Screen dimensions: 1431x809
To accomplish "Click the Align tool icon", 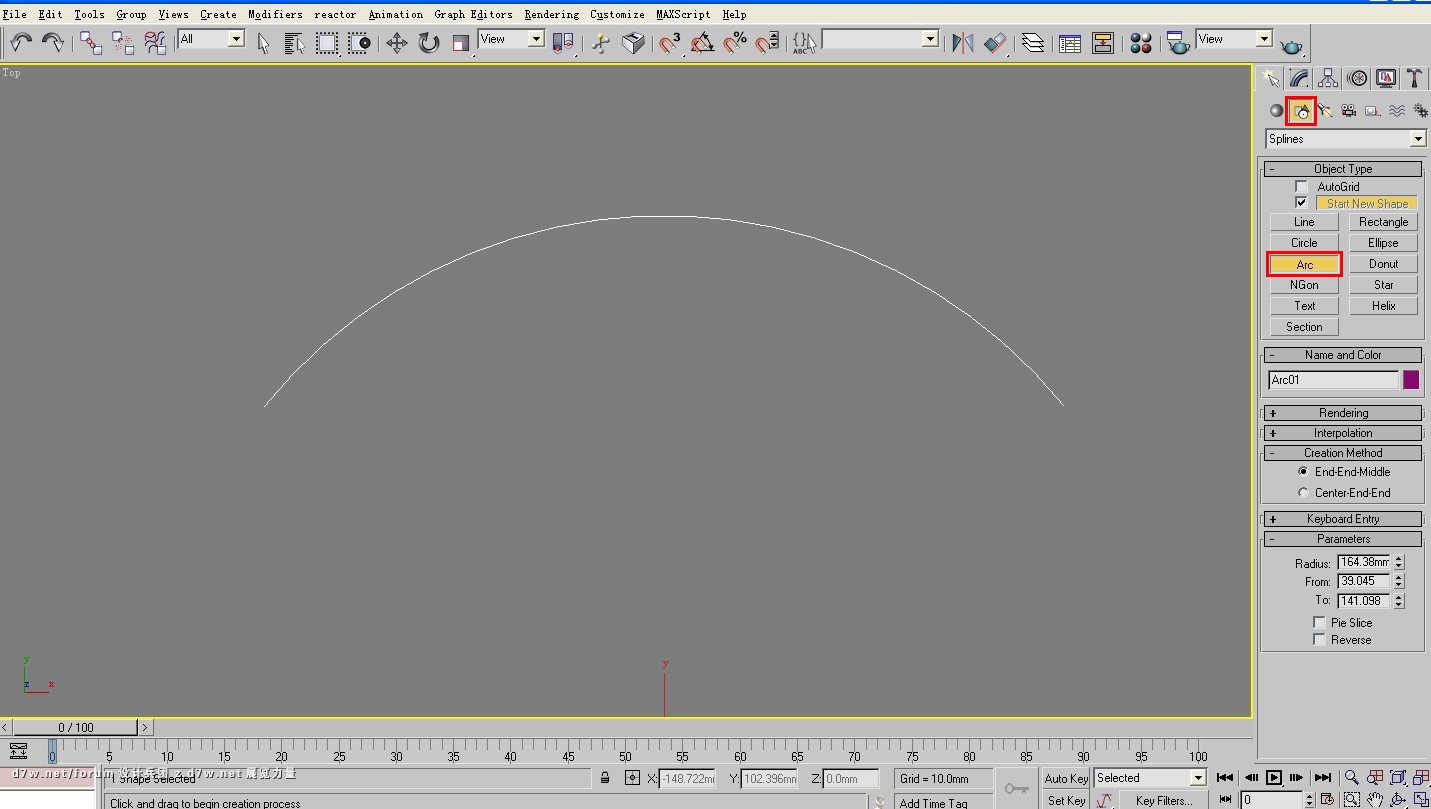I will point(995,42).
